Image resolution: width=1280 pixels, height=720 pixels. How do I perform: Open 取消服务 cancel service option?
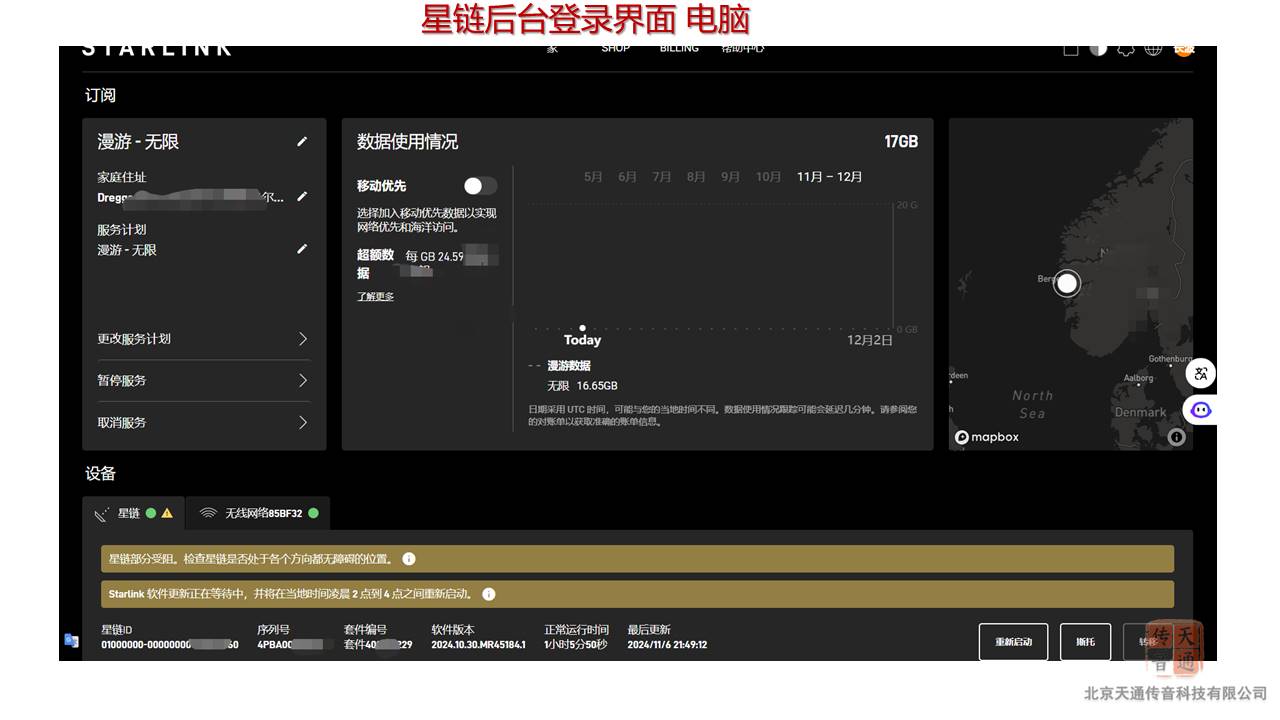pos(203,423)
